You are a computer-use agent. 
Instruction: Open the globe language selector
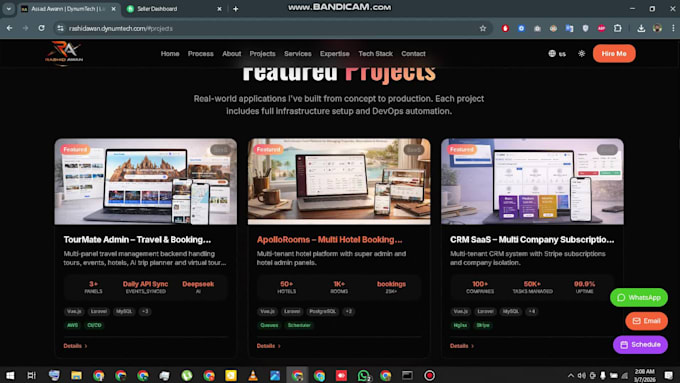557,54
